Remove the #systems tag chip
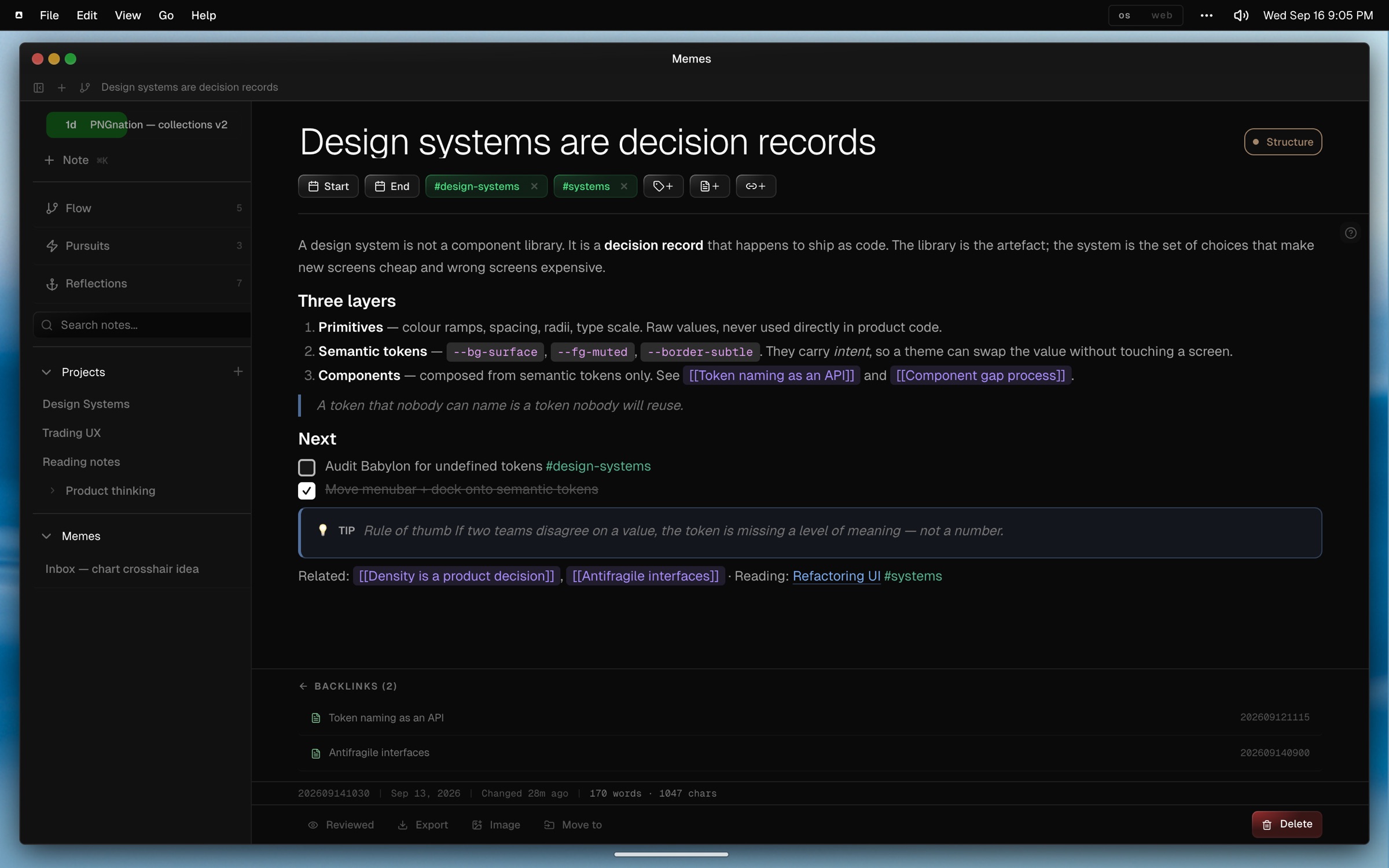 coord(624,186)
